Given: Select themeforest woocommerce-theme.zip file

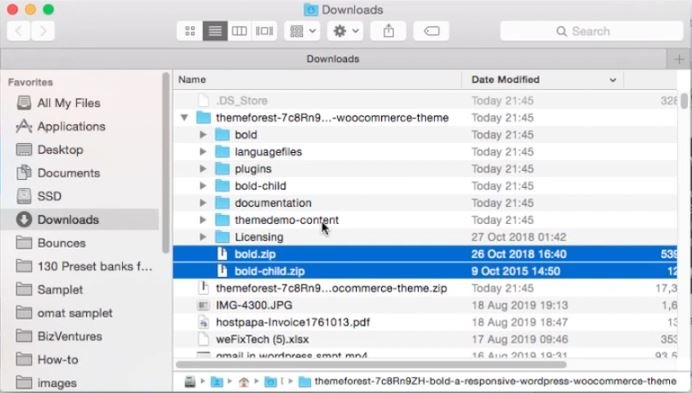Looking at the screenshot, I should click(425, 288).
